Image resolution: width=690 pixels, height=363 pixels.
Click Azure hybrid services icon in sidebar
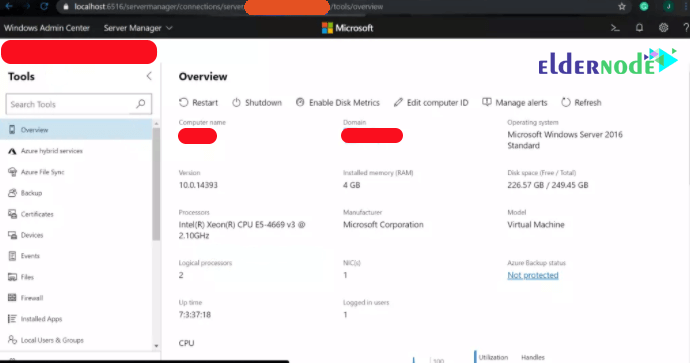[x=12, y=151]
